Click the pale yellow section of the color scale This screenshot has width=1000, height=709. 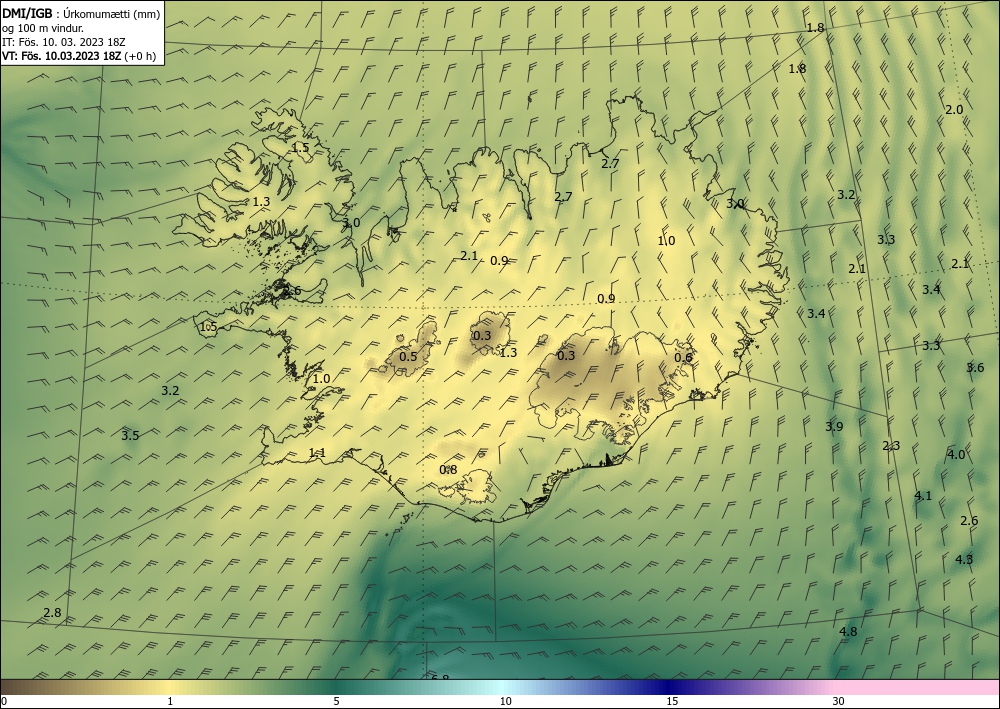click(x=169, y=687)
